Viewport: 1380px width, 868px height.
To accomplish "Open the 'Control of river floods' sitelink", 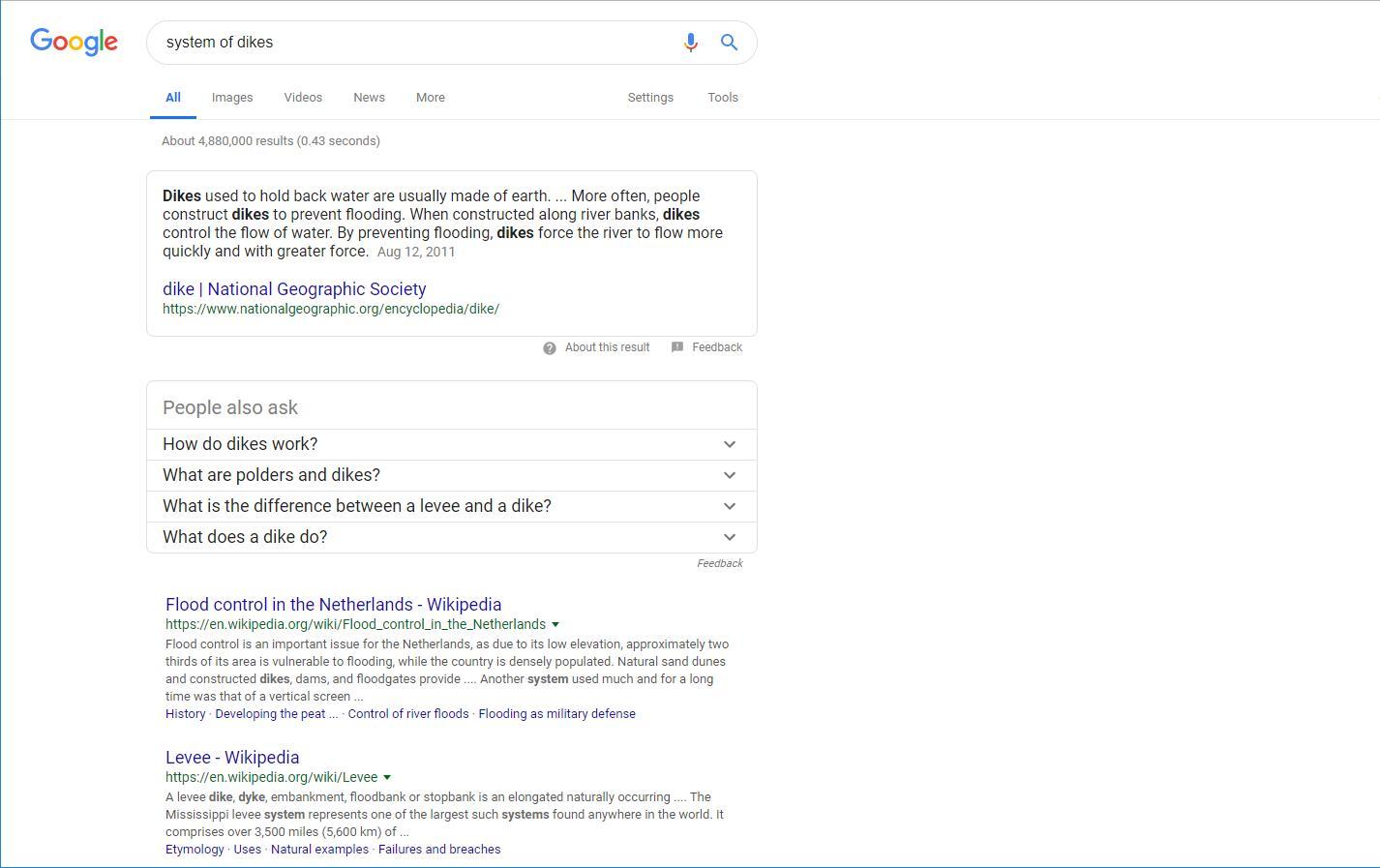I will (x=408, y=714).
